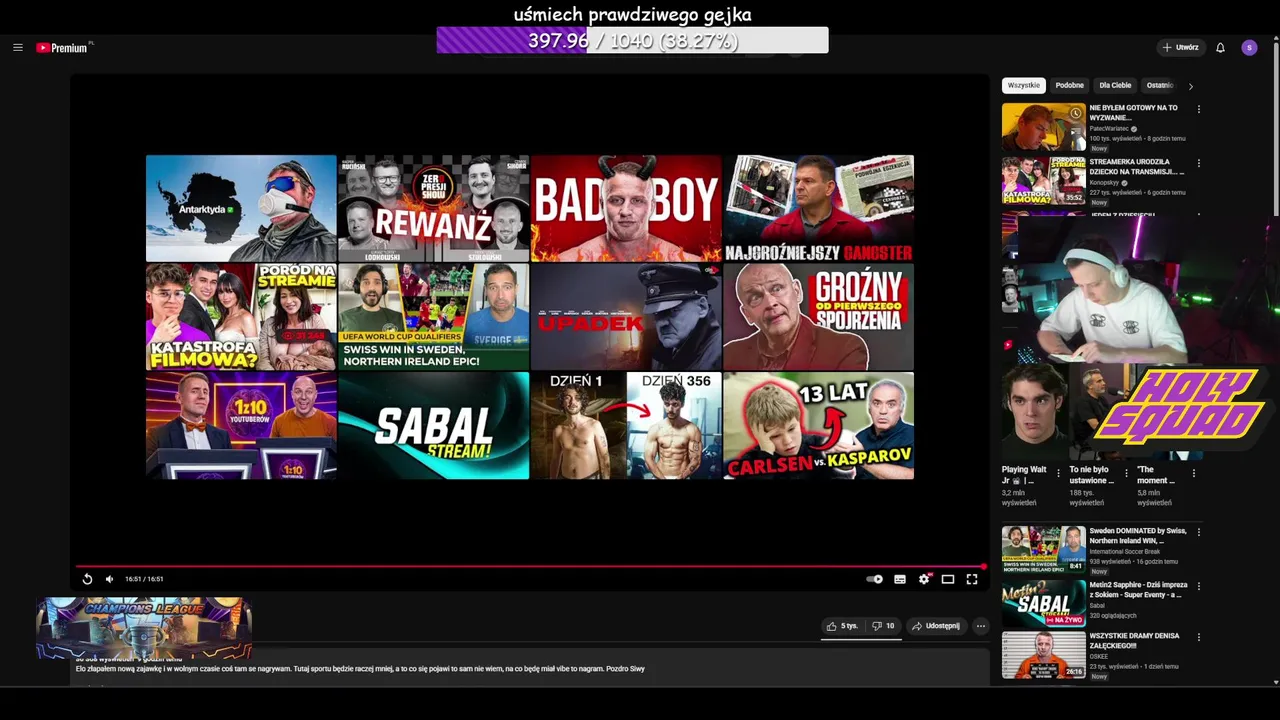Replay the finished video
This screenshot has height=720, width=1280.
(87, 579)
